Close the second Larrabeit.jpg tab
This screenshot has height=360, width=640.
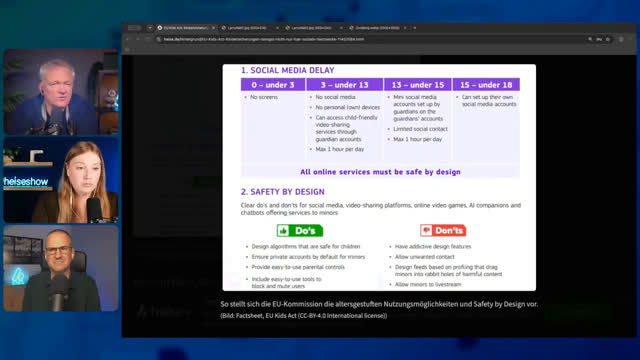[341, 28]
